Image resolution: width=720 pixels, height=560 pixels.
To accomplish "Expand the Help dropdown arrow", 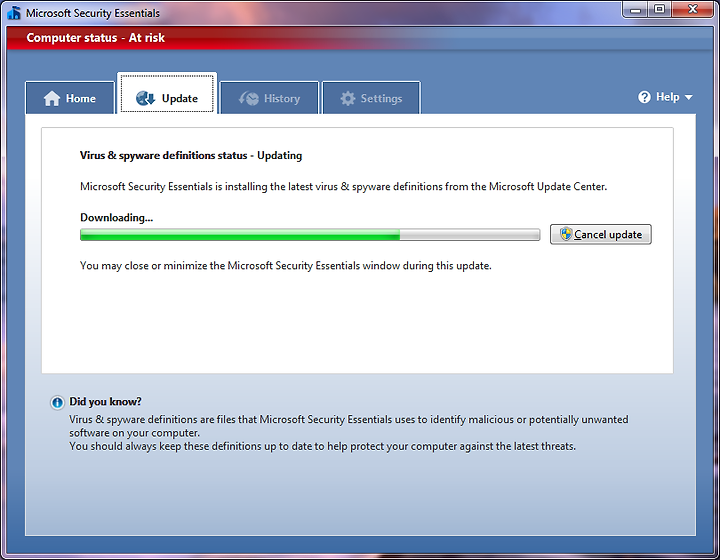I will [688, 97].
